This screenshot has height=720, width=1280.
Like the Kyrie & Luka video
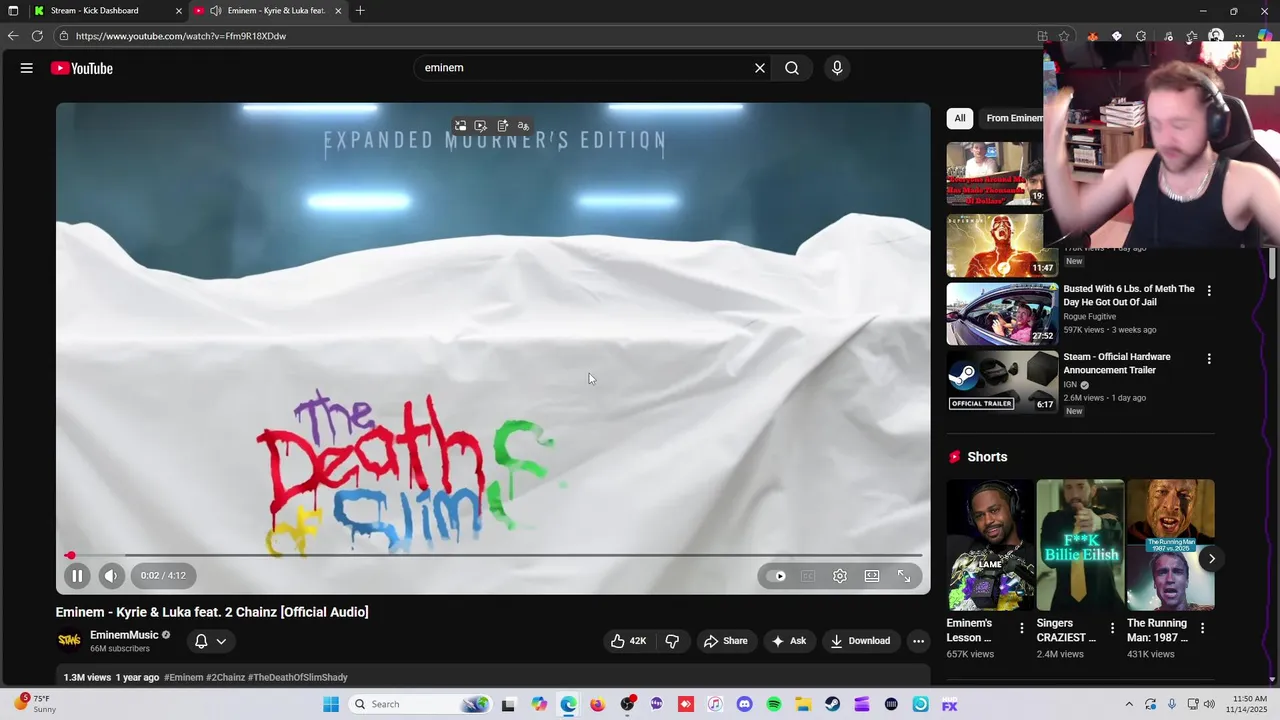[x=628, y=641]
